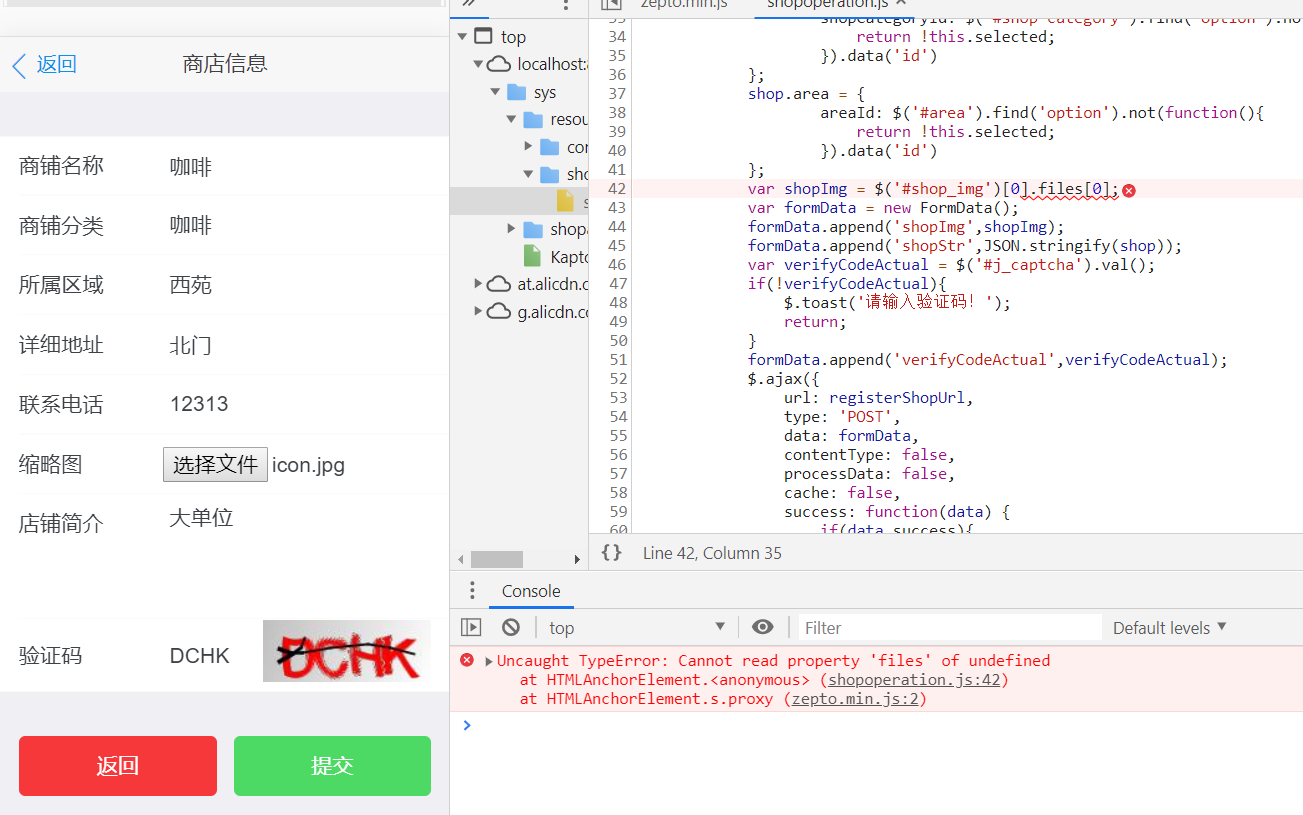Click the red error icon in console message
This screenshot has width=1303, height=815.
click(467, 660)
